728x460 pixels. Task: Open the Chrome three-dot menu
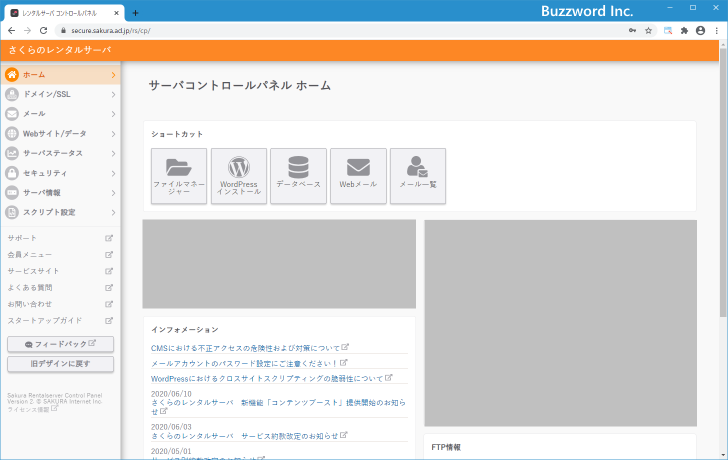point(717,31)
